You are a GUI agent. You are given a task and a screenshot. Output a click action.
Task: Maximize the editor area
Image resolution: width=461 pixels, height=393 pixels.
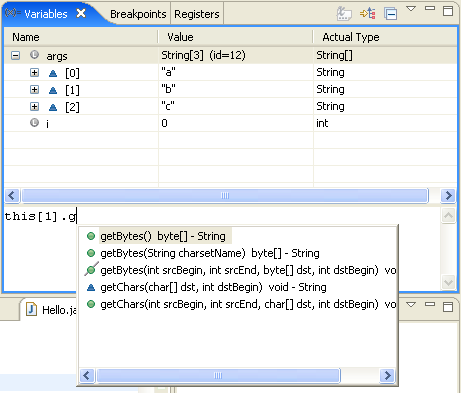point(448,307)
